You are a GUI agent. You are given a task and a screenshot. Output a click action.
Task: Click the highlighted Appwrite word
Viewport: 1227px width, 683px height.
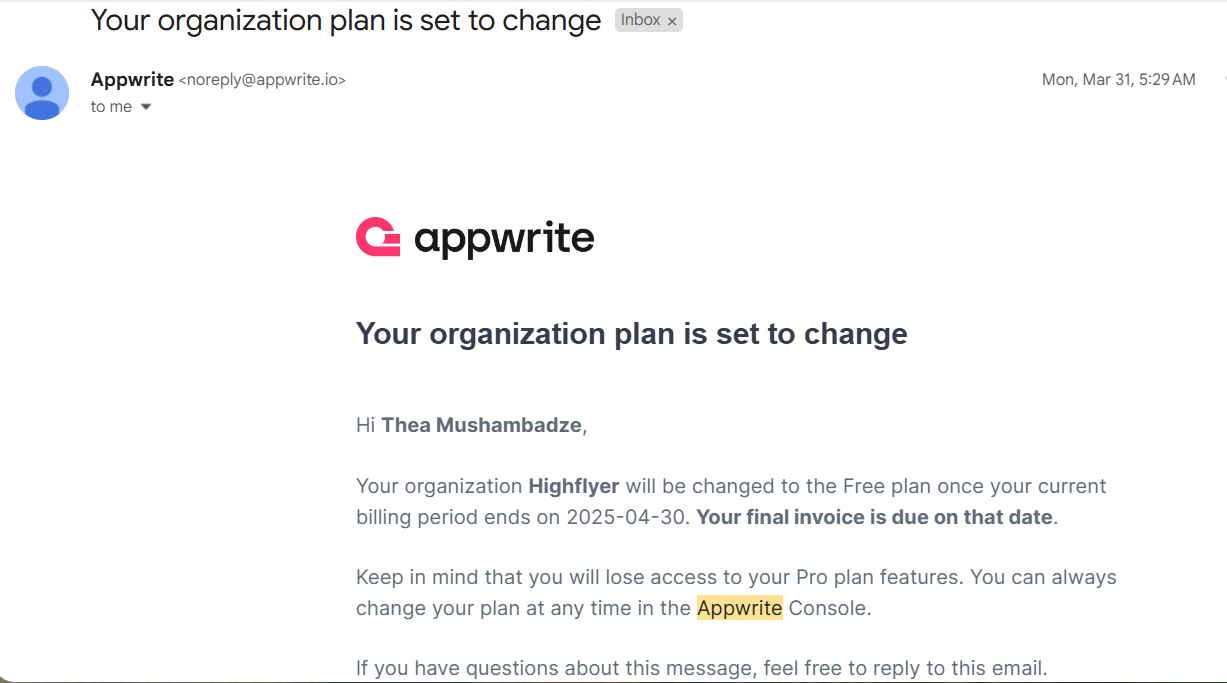click(x=740, y=608)
